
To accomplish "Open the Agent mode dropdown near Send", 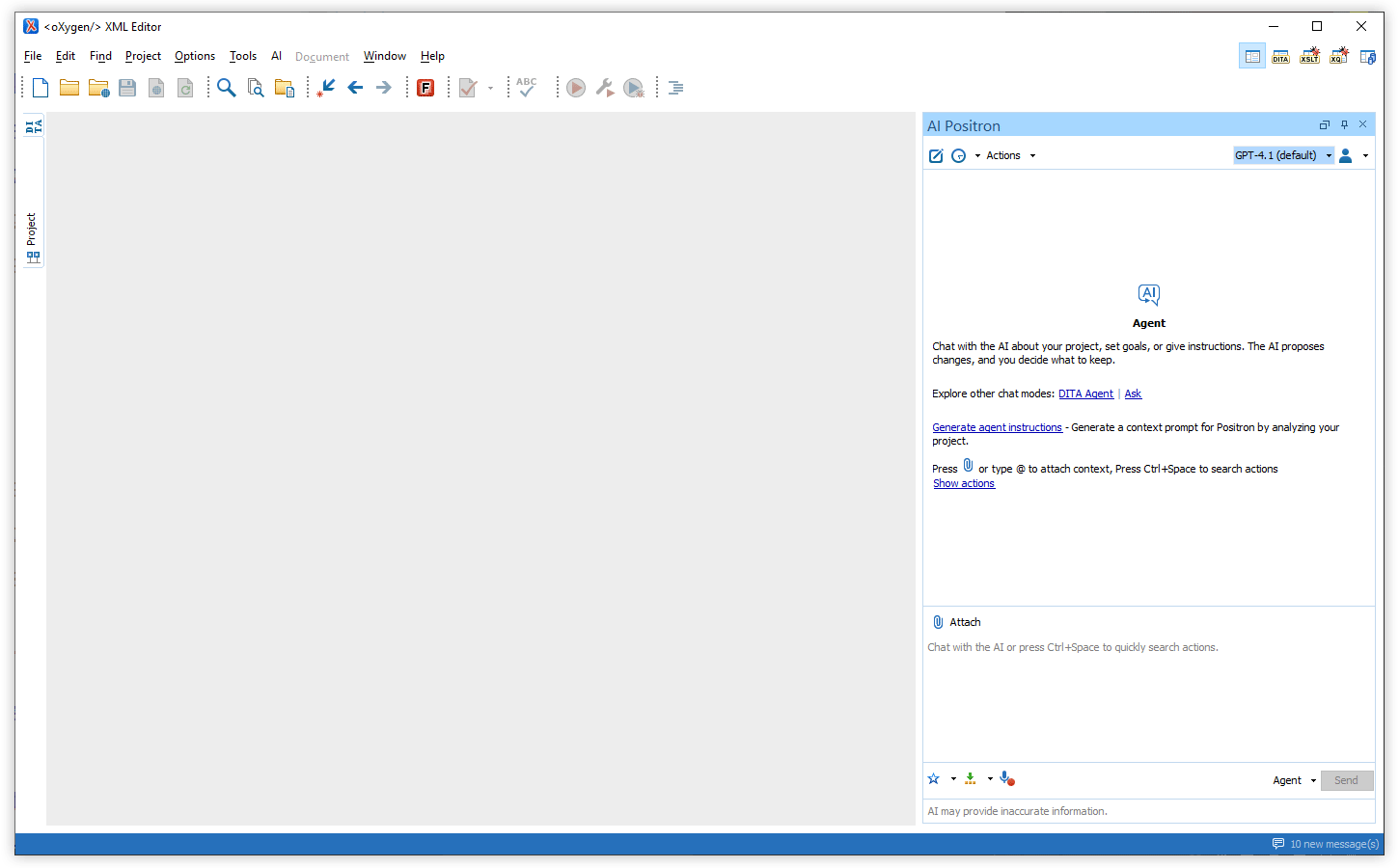I will point(1294,780).
